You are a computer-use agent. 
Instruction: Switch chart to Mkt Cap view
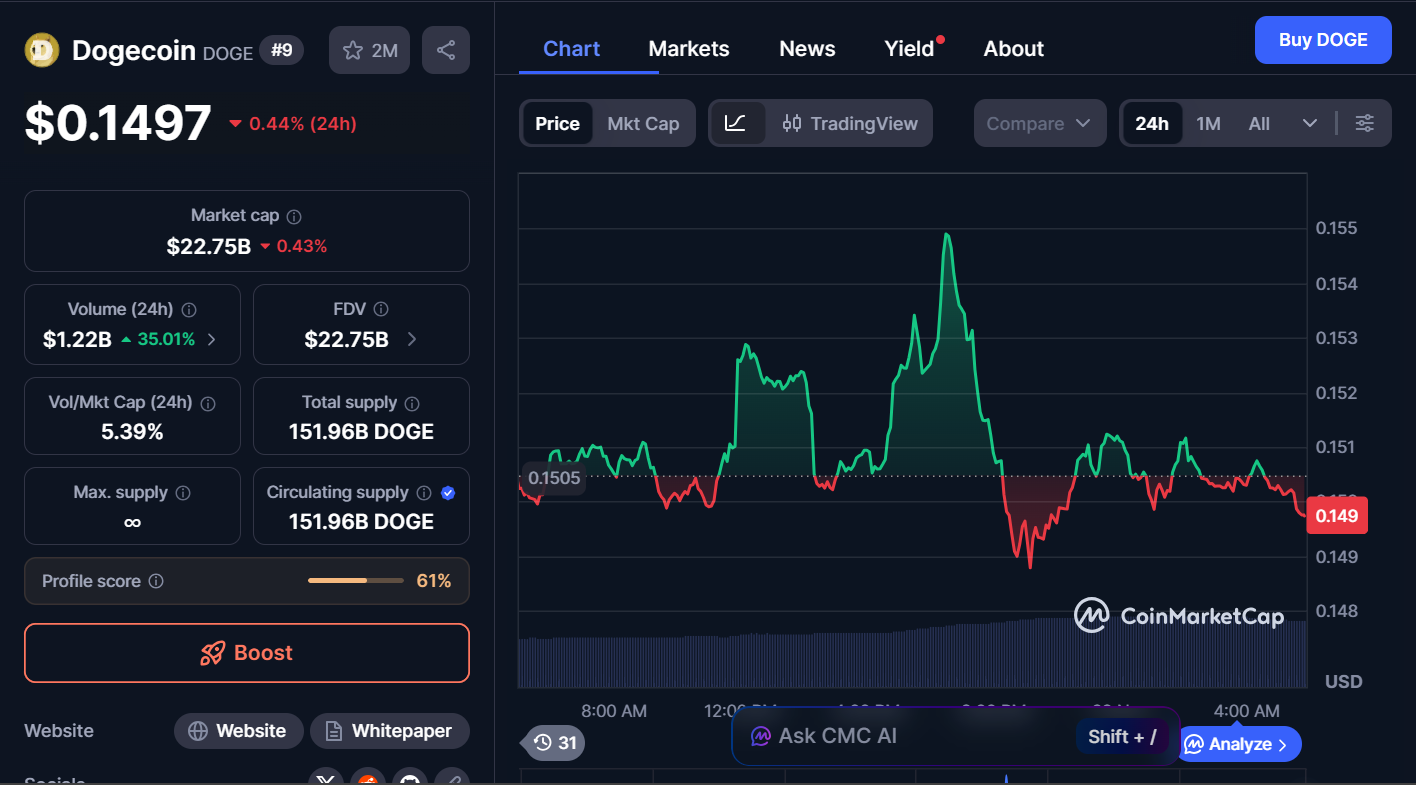(x=643, y=123)
